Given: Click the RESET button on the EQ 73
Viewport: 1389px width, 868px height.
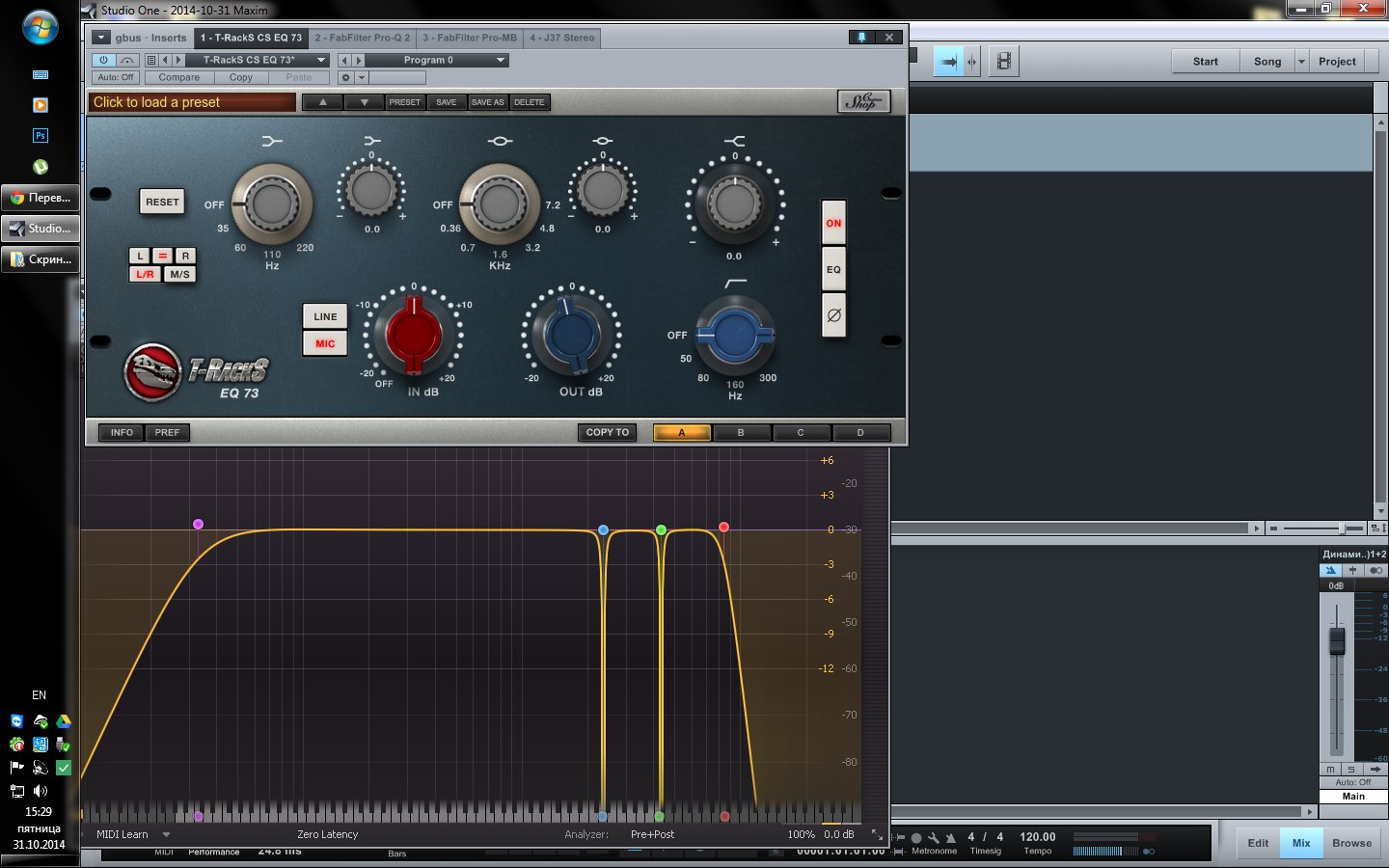Looking at the screenshot, I should [x=162, y=202].
